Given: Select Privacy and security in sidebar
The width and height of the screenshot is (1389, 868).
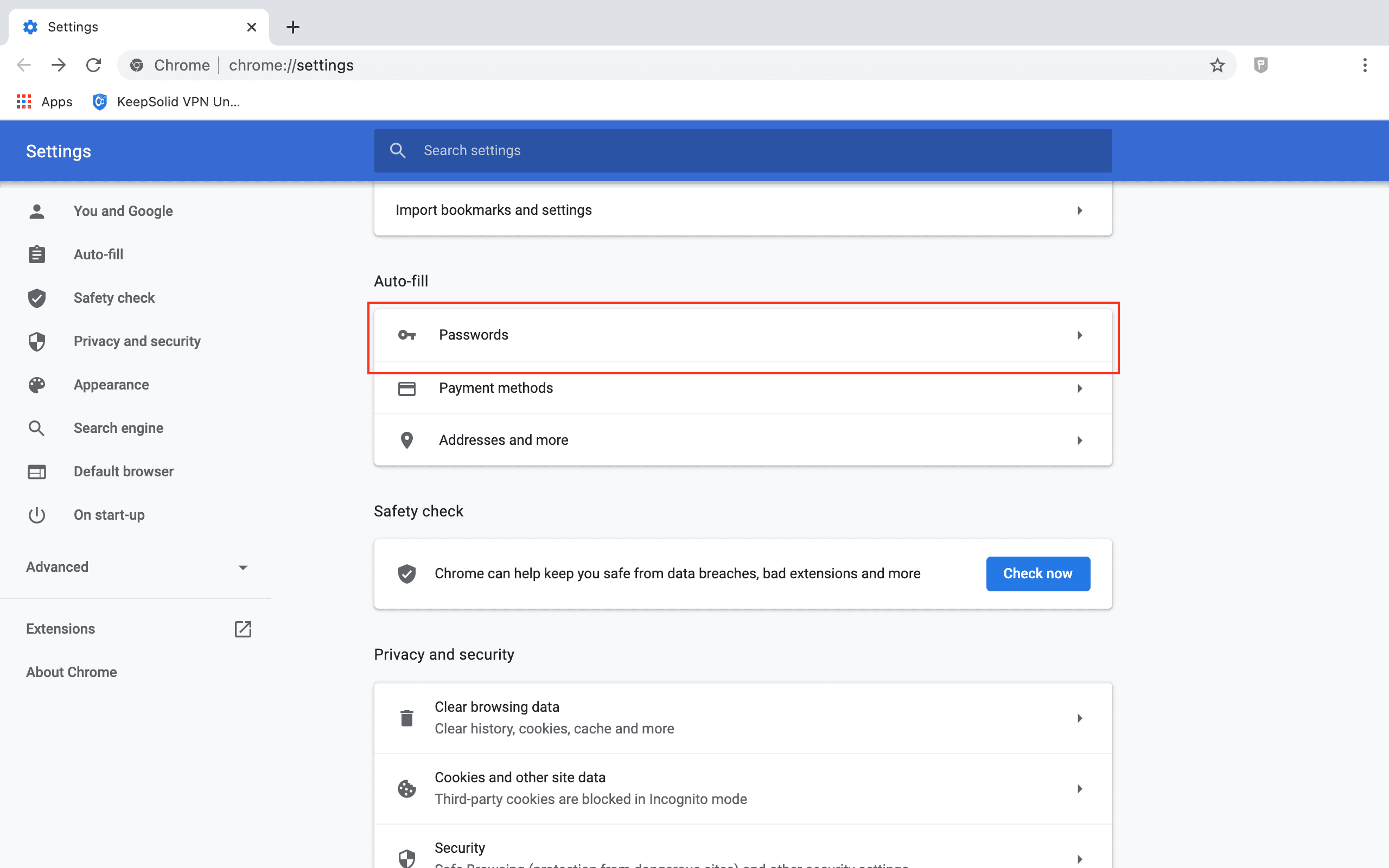Looking at the screenshot, I should point(137,342).
